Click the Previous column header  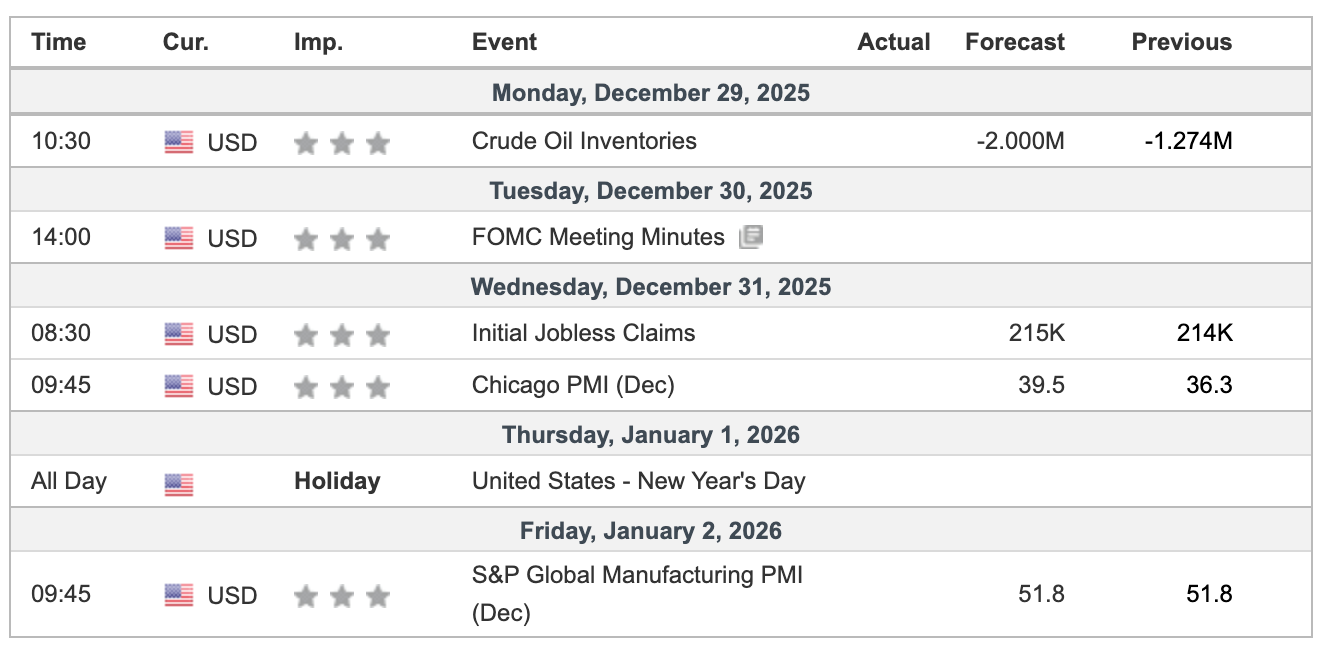coord(1181,42)
